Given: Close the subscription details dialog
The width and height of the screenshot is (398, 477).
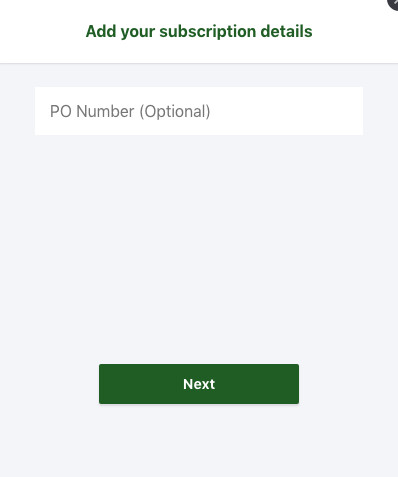Looking at the screenshot, I should pyautogui.click(x=394, y=4).
